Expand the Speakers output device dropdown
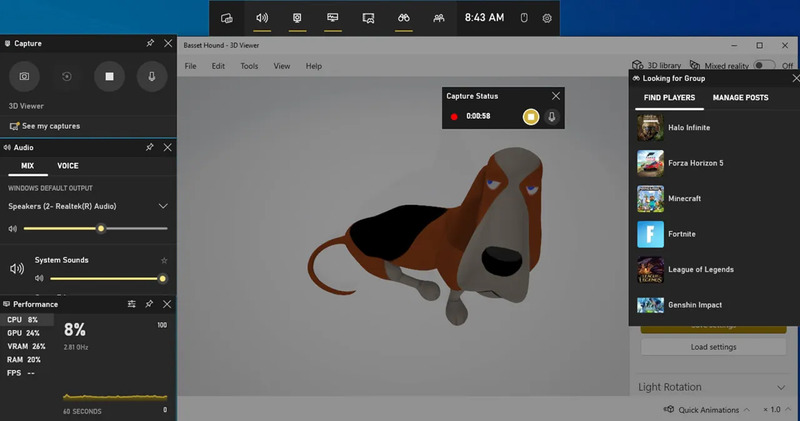Image resolution: width=800 pixels, height=421 pixels. coord(163,206)
